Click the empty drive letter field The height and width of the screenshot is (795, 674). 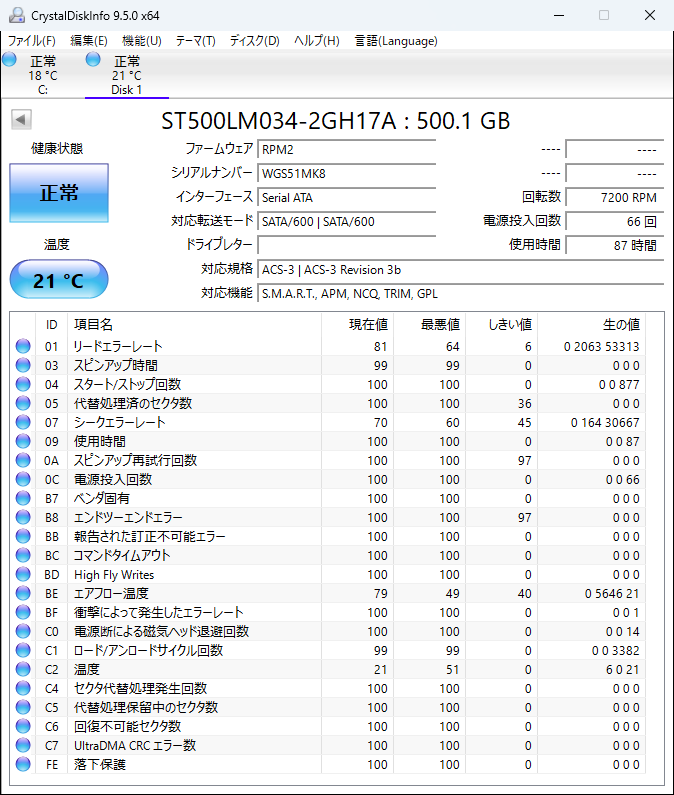[346, 245]
